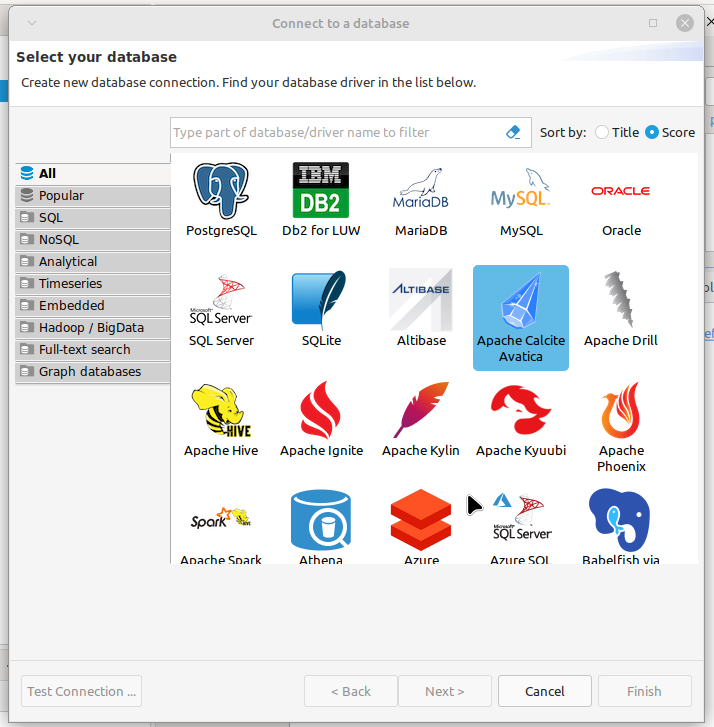Open the NoSQL category

93,240
